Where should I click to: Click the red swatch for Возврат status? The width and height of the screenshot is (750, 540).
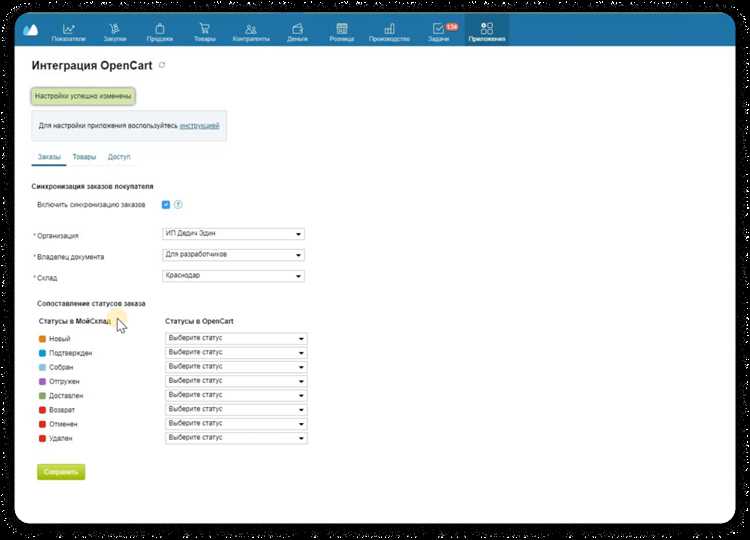42,410
